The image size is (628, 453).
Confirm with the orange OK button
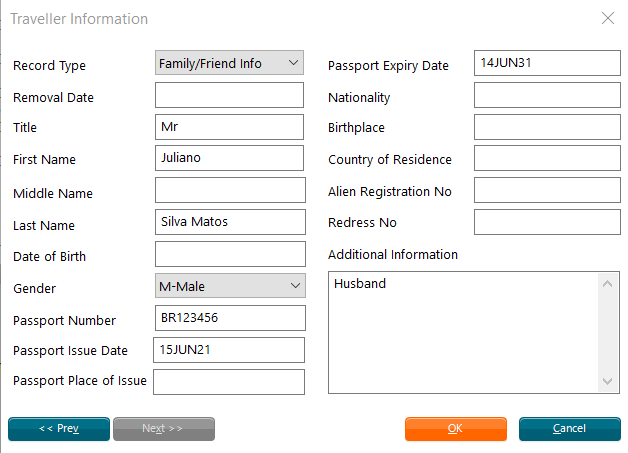[456, 429]
